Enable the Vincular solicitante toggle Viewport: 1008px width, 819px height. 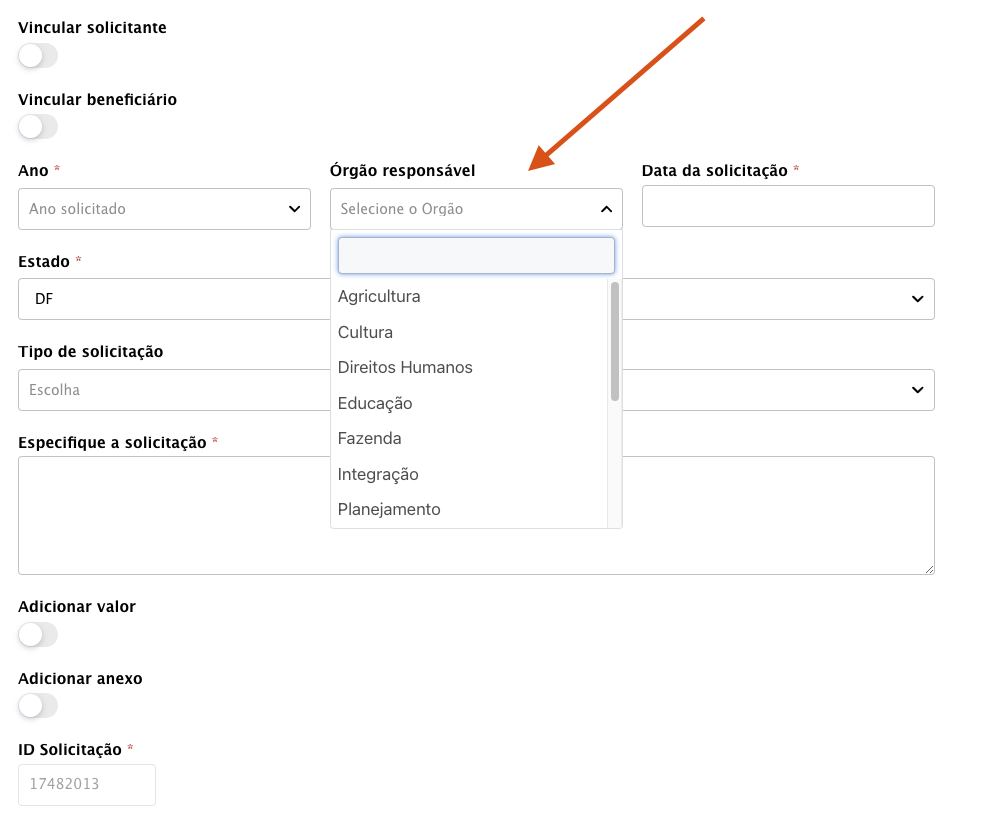38,56
